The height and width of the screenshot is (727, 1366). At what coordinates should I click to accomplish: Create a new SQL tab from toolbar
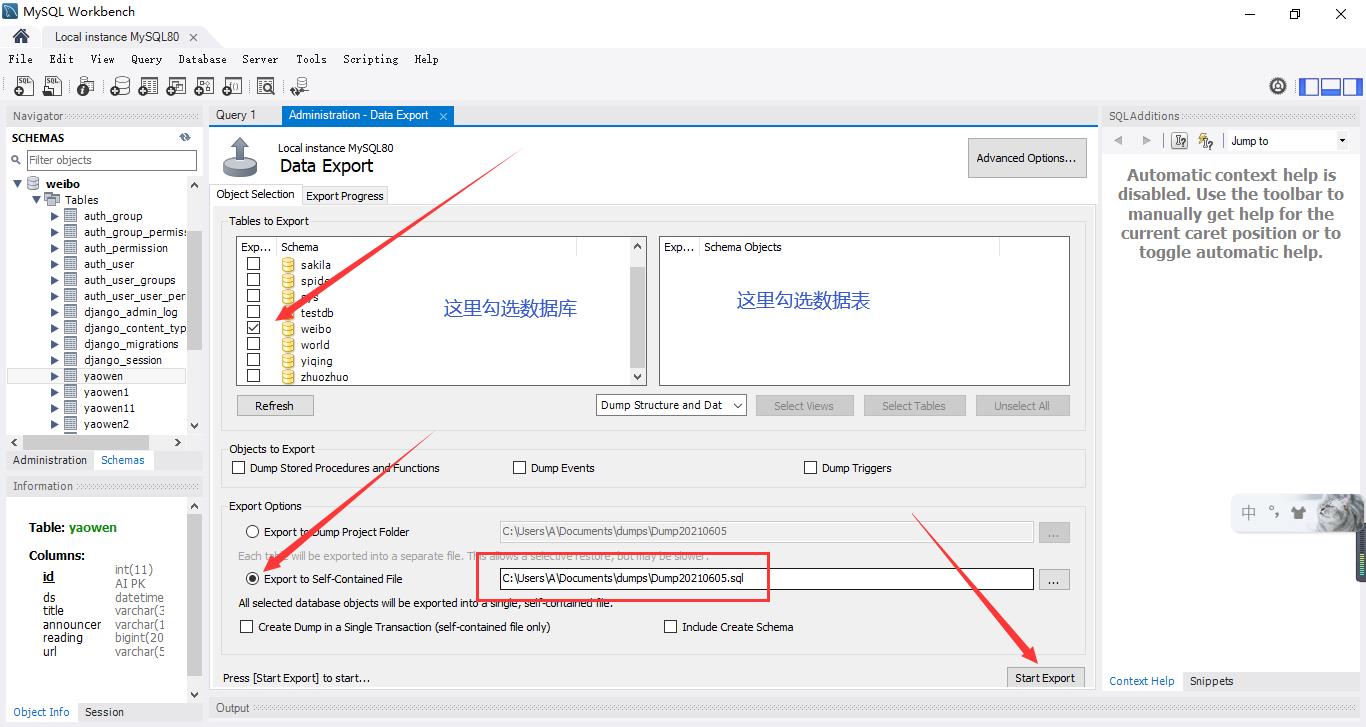click(24, 87)
